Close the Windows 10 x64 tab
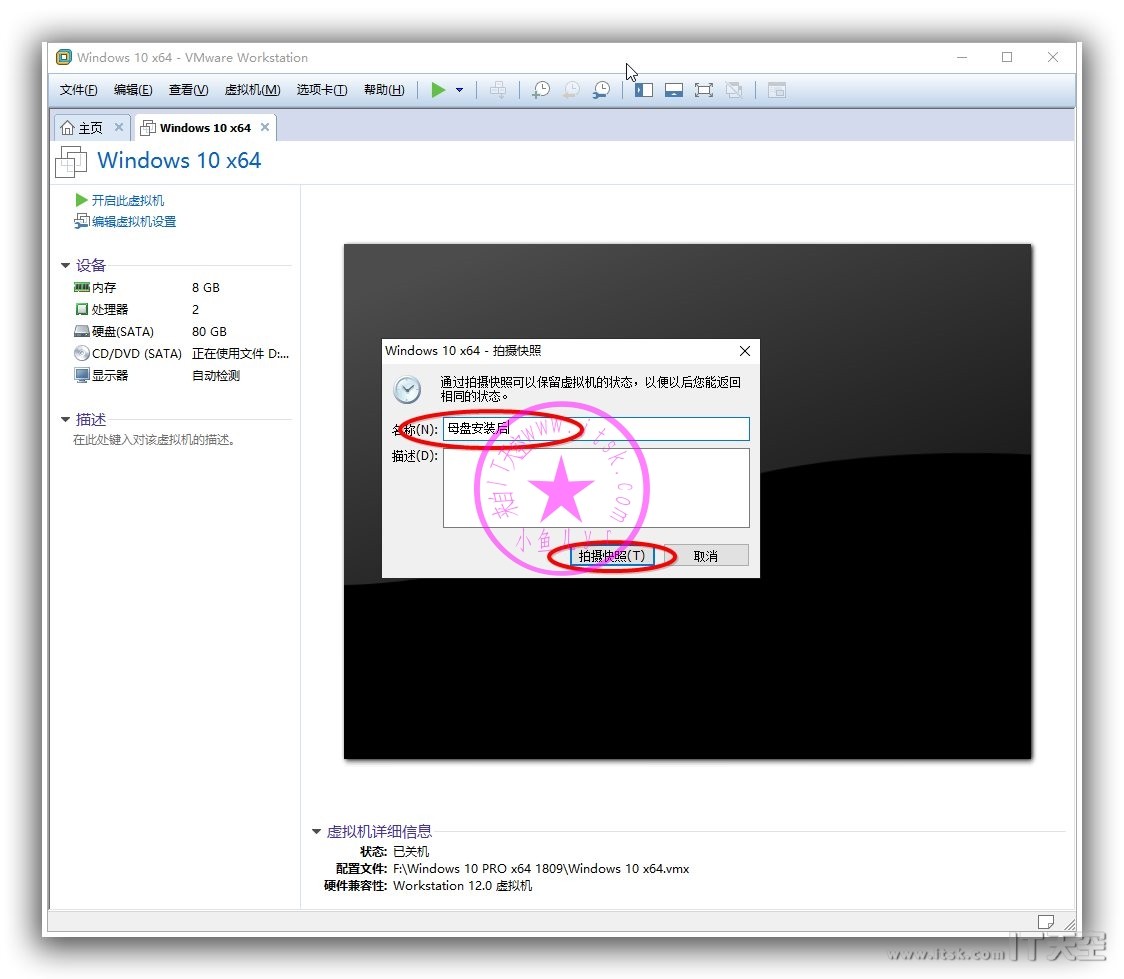 pos(265,127)
